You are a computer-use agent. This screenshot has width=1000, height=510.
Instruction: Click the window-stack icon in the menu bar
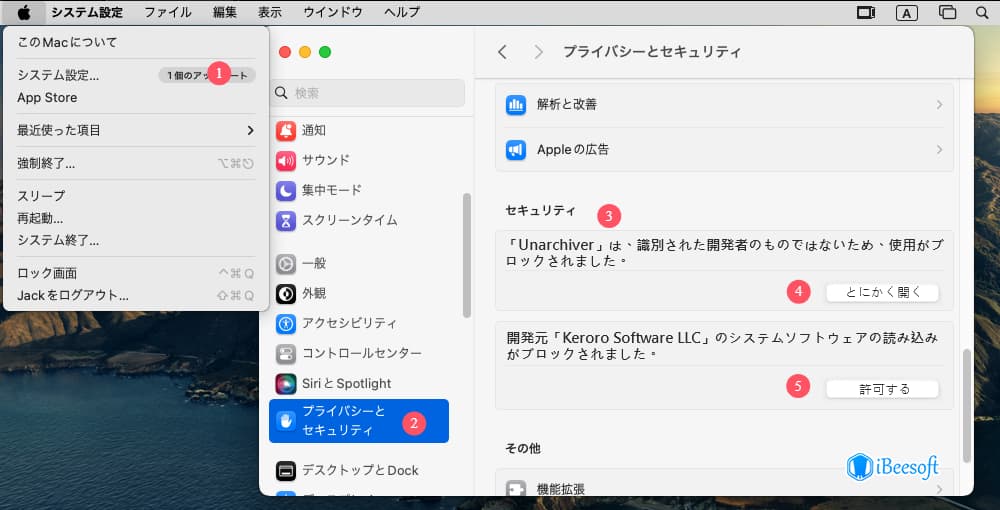point(948,12)
